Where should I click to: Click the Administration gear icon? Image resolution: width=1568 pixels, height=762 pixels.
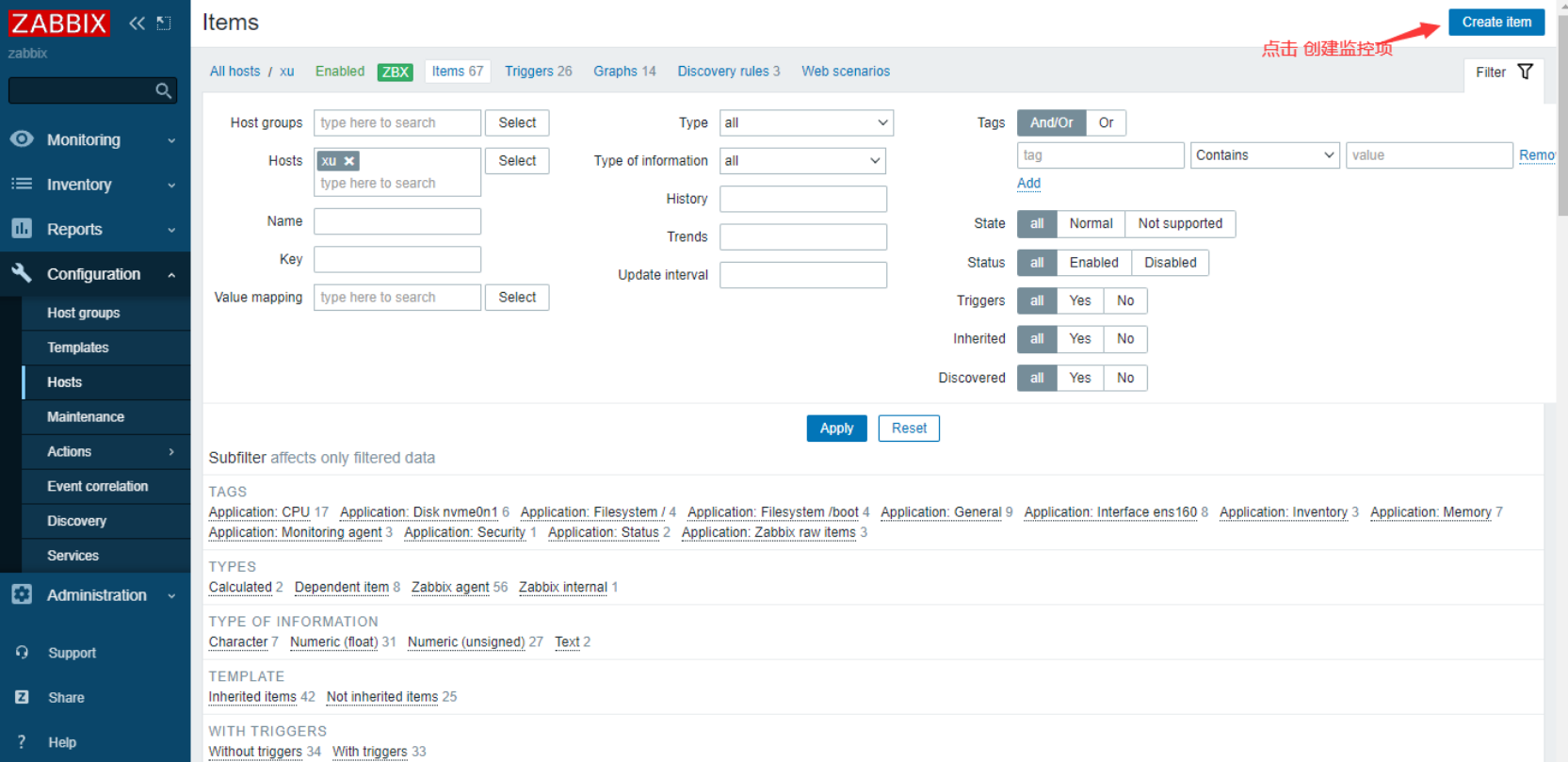pyautogui.click(x=22, y=594)
